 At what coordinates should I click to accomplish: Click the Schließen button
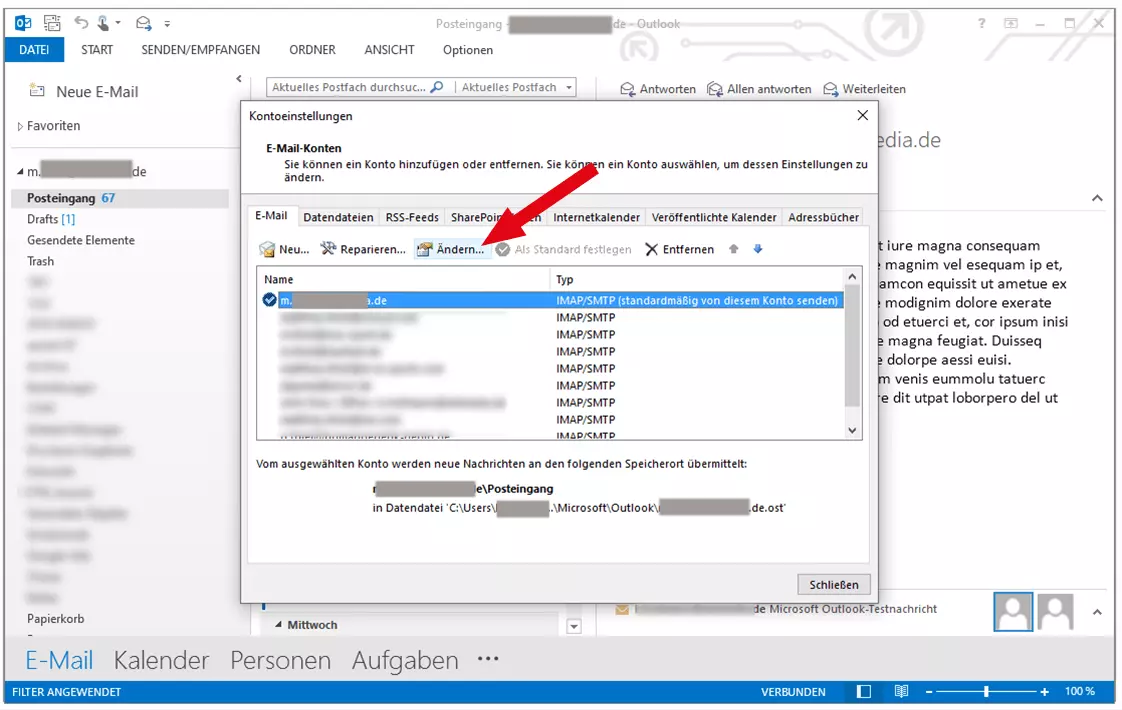[x=833, y=584]
